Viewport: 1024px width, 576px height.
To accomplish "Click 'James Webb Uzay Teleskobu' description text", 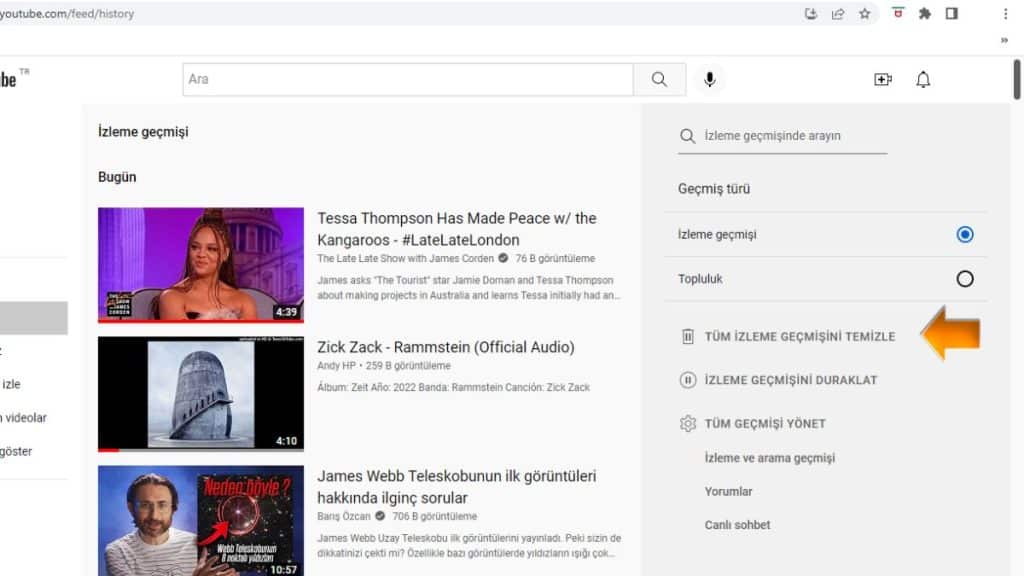I will pos(469,545).
